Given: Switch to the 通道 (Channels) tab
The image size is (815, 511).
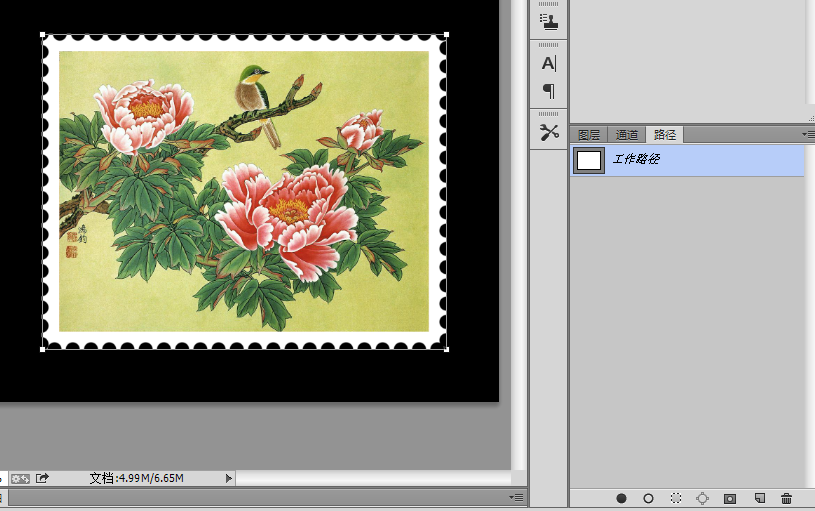Looking at the screenshot, I should (x=626, y=135).
